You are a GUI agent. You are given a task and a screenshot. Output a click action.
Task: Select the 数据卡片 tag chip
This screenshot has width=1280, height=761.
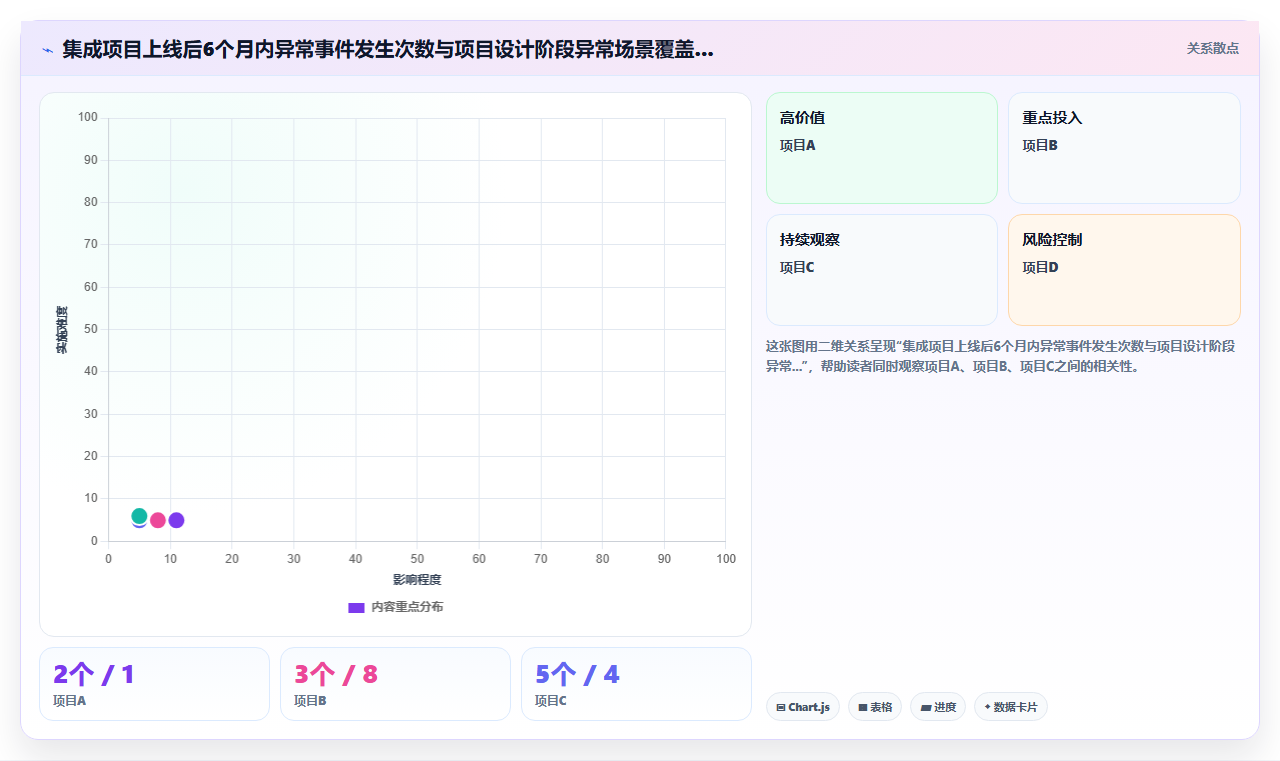(1011, 707)
